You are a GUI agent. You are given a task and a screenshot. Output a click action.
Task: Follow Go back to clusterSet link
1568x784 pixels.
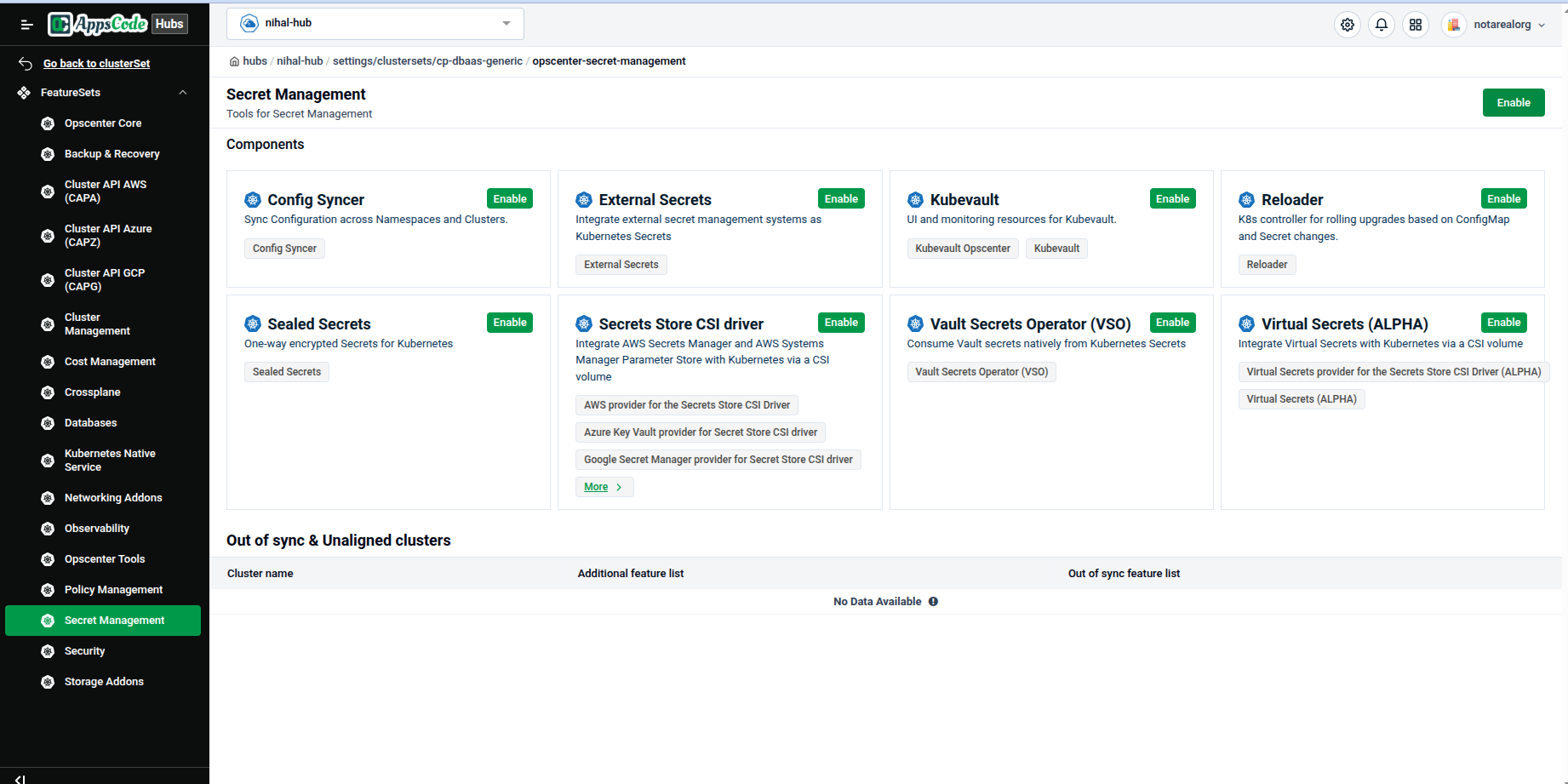[96, 64]
